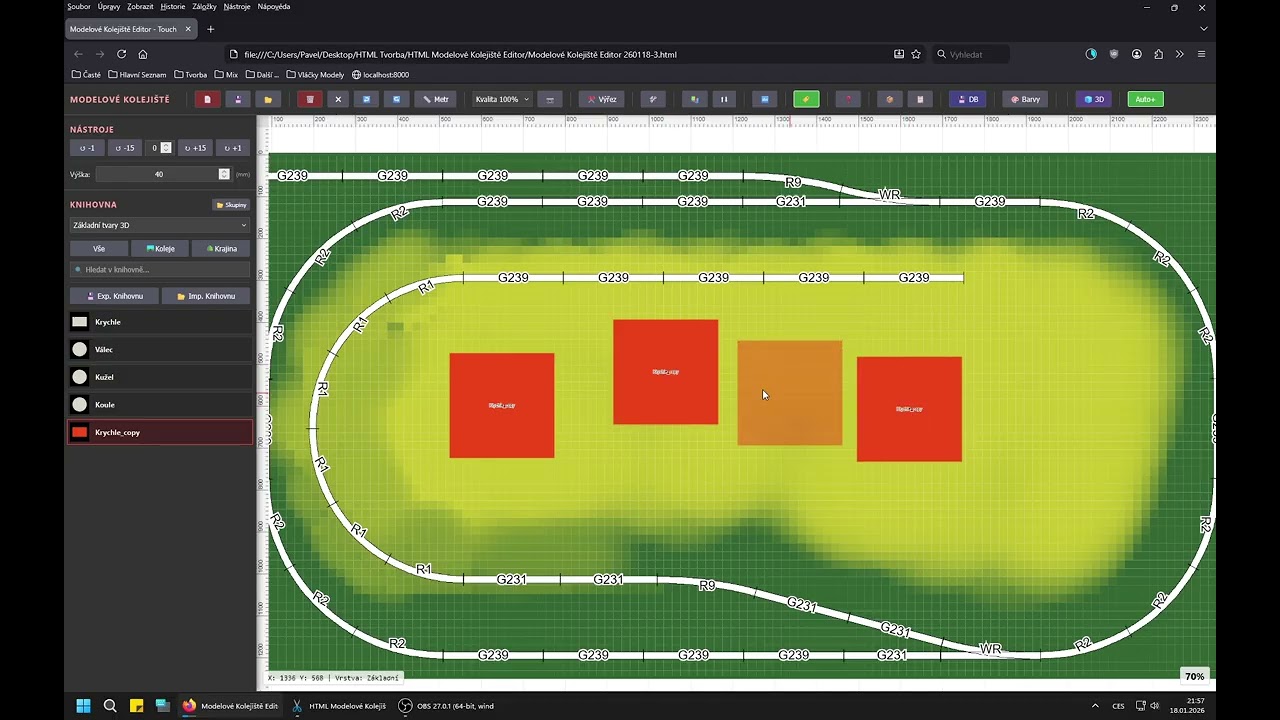Open the Zobrazit menu
This screenshot has width=1280, height=720.
tap(140, 6)
